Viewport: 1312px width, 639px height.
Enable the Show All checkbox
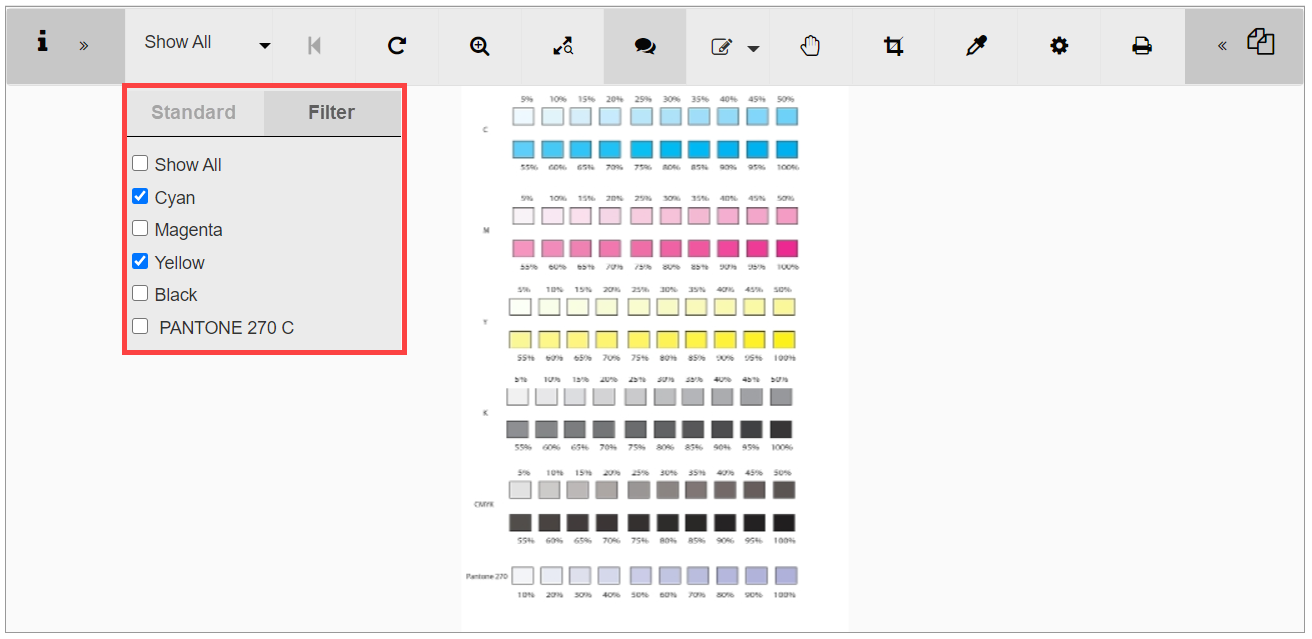pyautogui.click(x=140, y=163)
